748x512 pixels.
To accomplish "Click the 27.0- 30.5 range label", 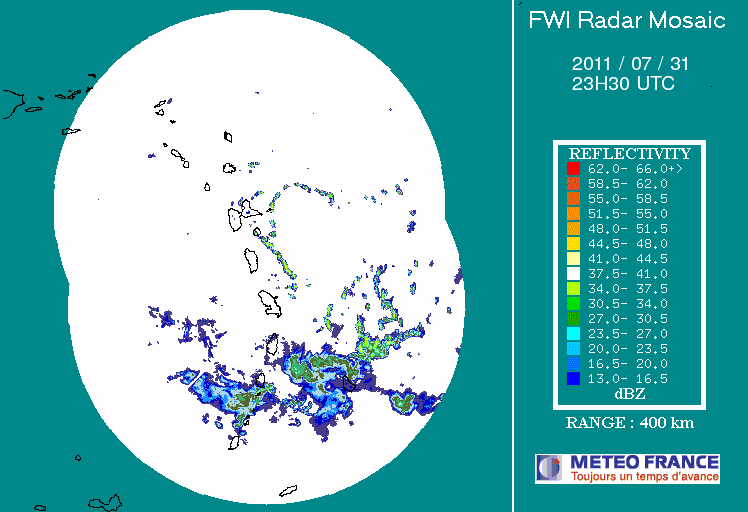I will tap(627, 318).
